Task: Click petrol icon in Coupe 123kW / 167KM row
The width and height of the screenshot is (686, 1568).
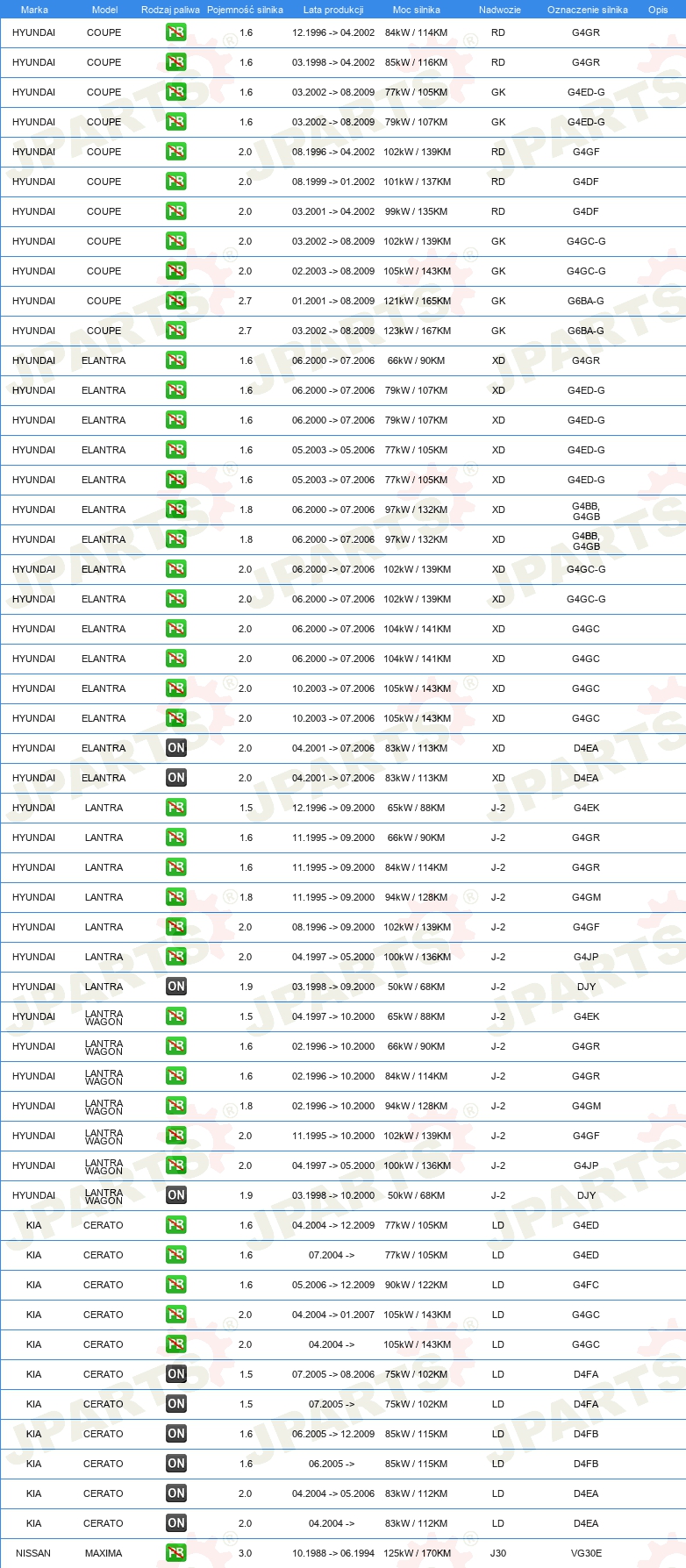Action: tap(176, 331)
